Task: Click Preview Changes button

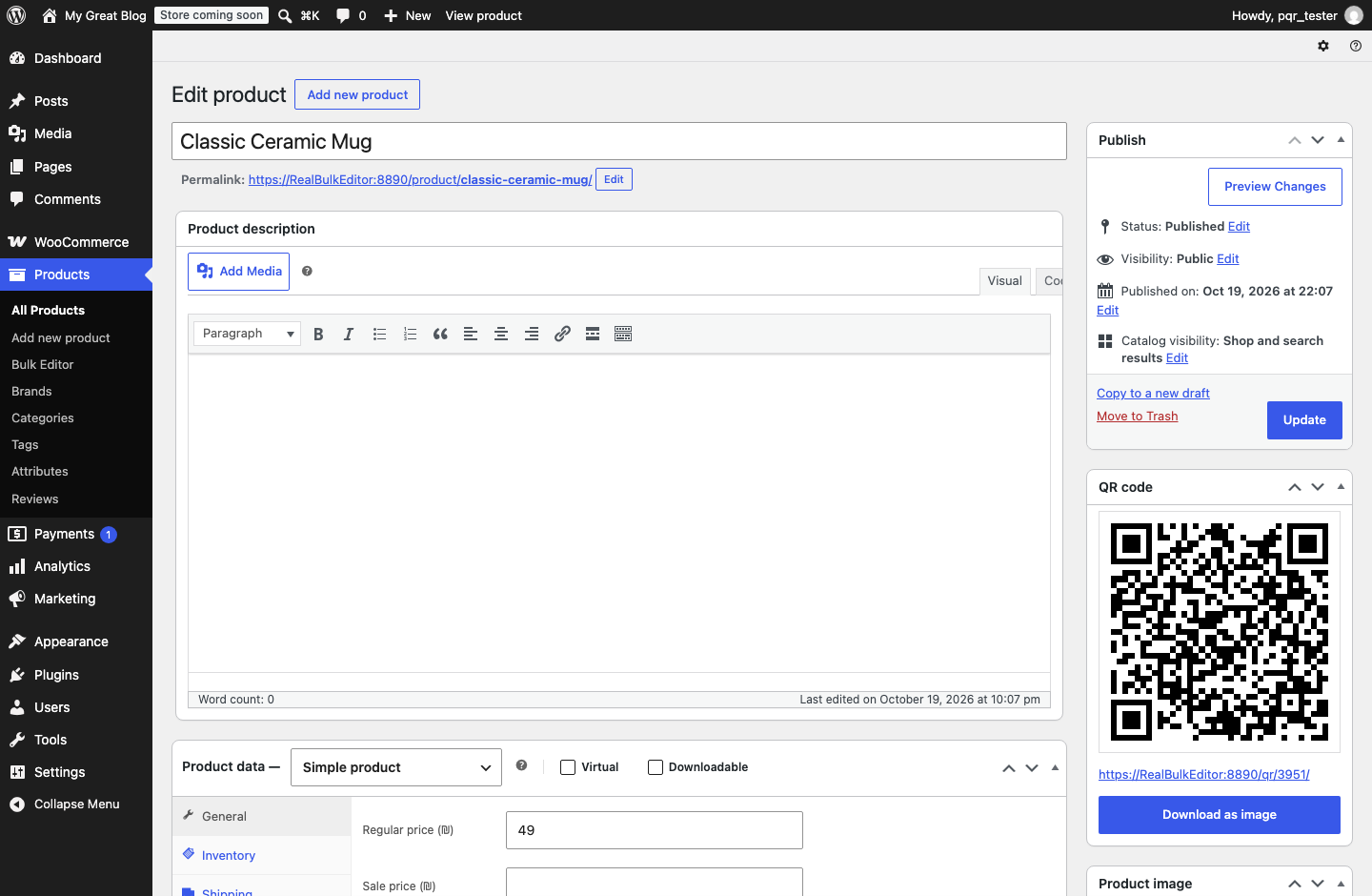Action: 1275,187
